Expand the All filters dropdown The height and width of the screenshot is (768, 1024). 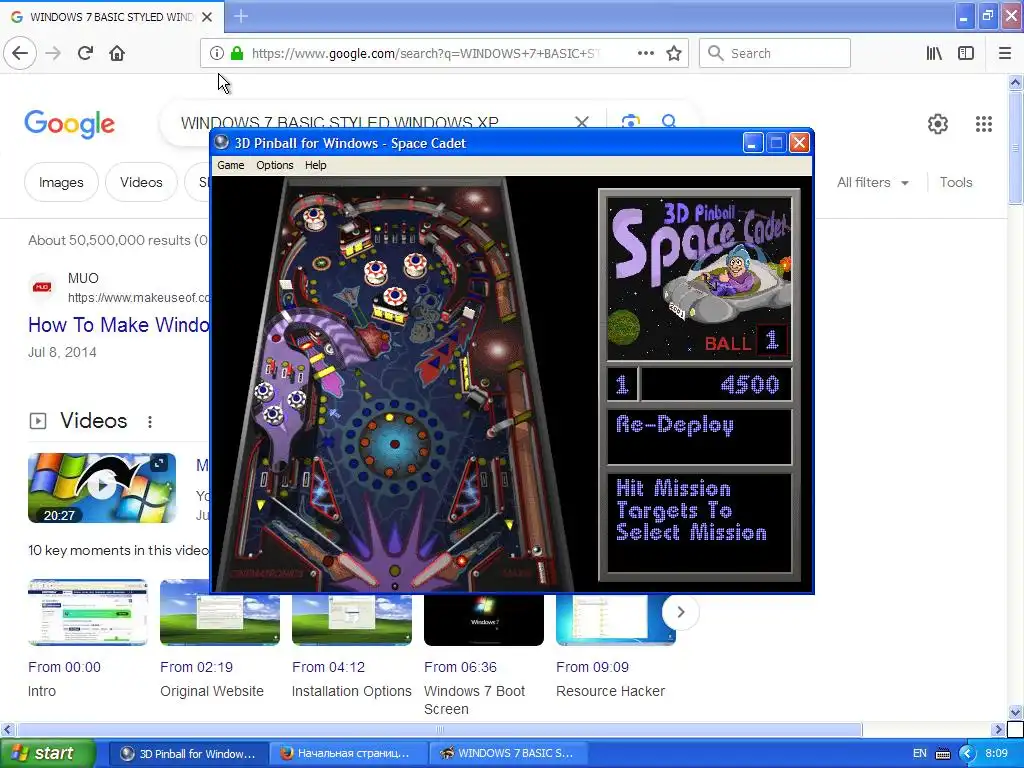873,183
